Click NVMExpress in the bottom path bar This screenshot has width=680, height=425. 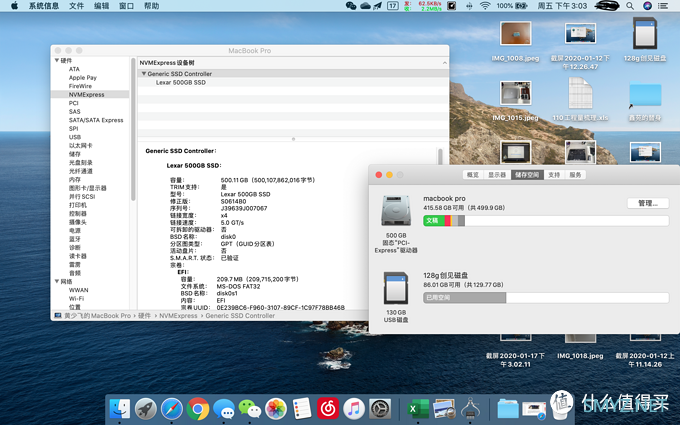point(178,316)
